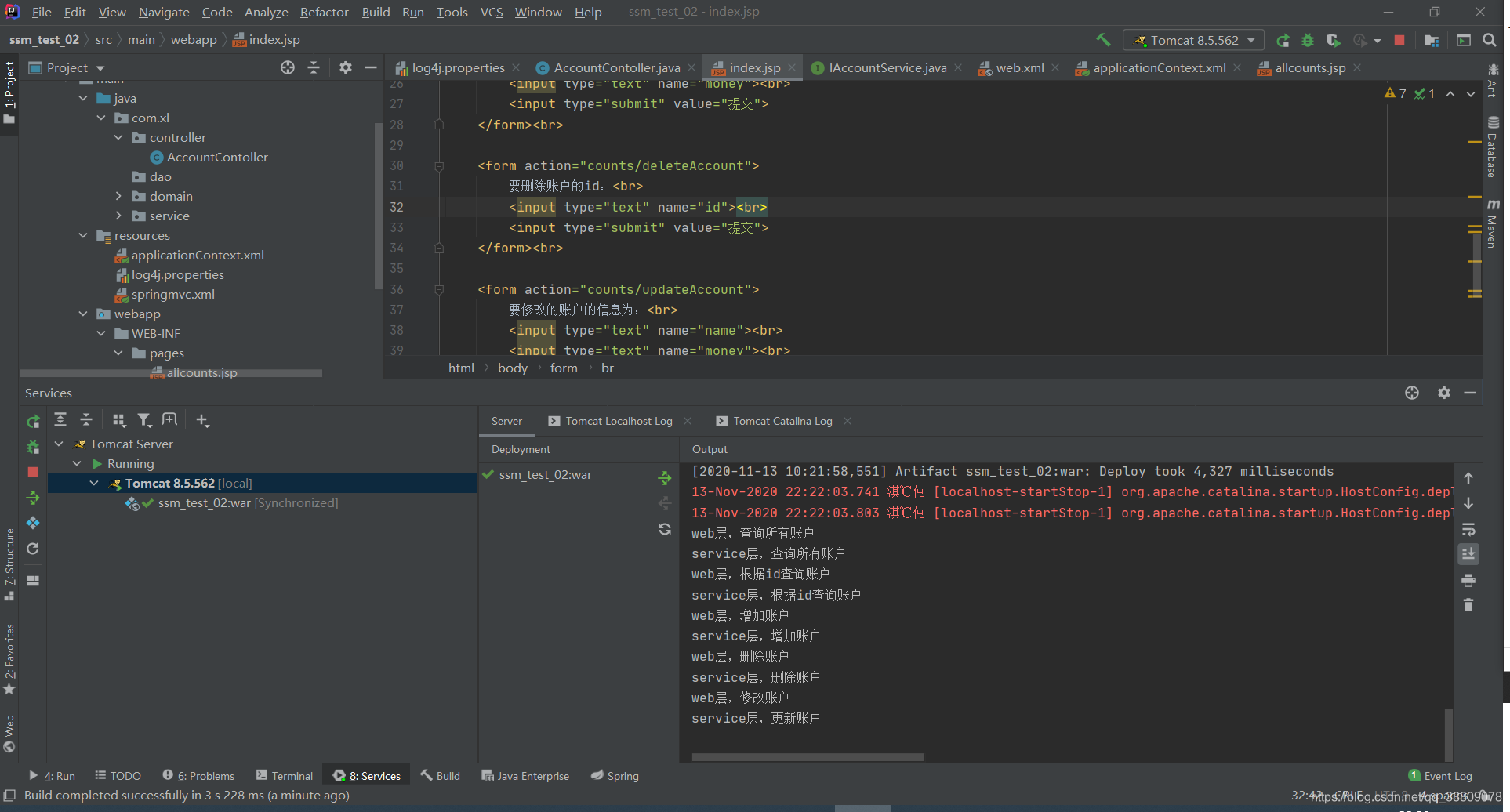Image resolution: width=1510 pixels, height=812 pixels.
Task: Collapse the Tomcat Server node in Services
Action: 59,444
